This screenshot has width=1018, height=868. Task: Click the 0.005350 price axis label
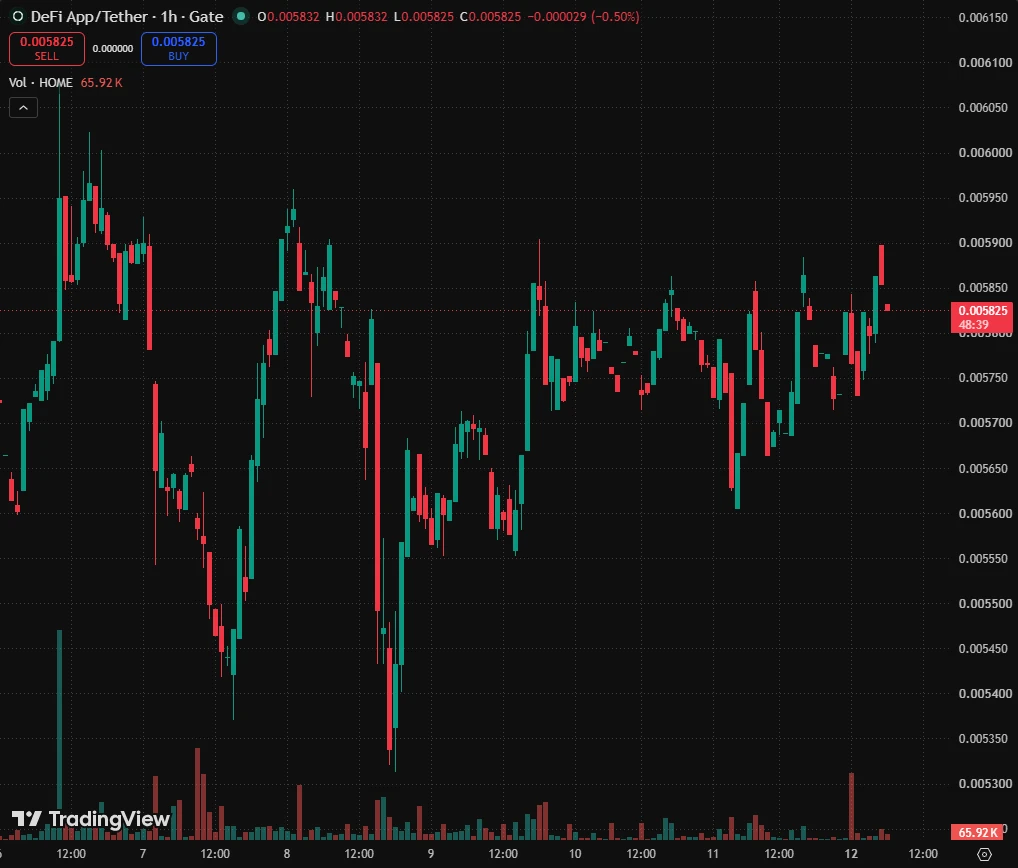click(983, 739)
